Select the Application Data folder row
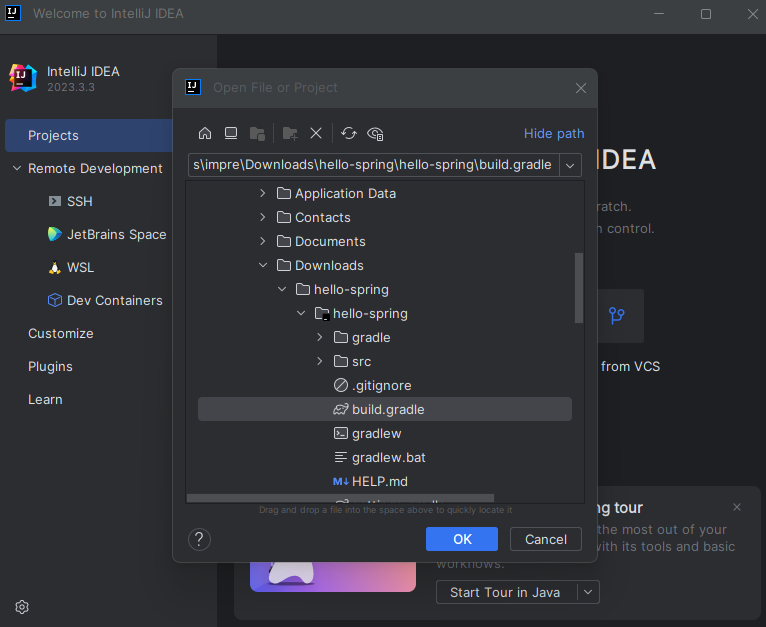The height and width of the screenshot is (627, 766). click(x=385, y=194)
